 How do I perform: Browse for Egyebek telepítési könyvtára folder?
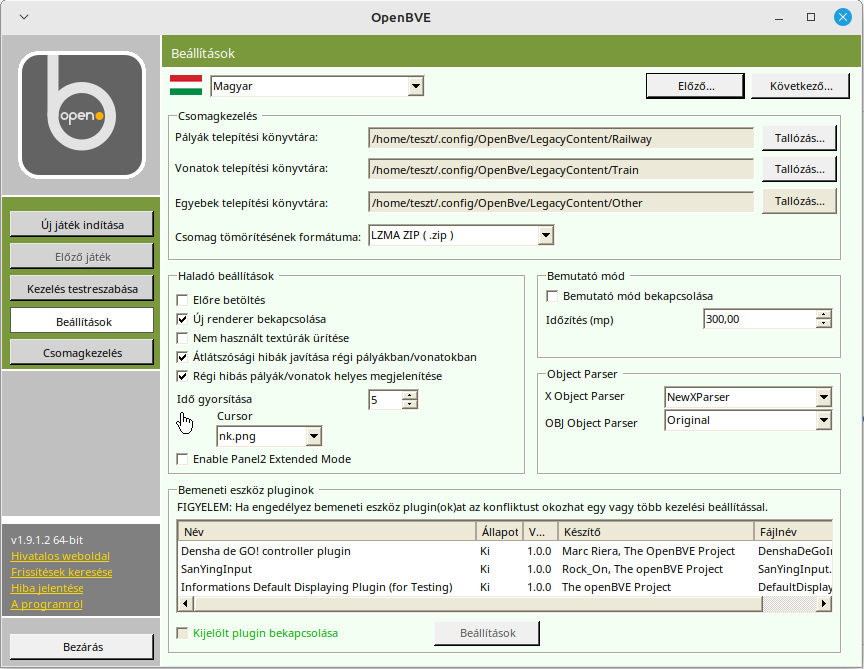coord(799,201)
